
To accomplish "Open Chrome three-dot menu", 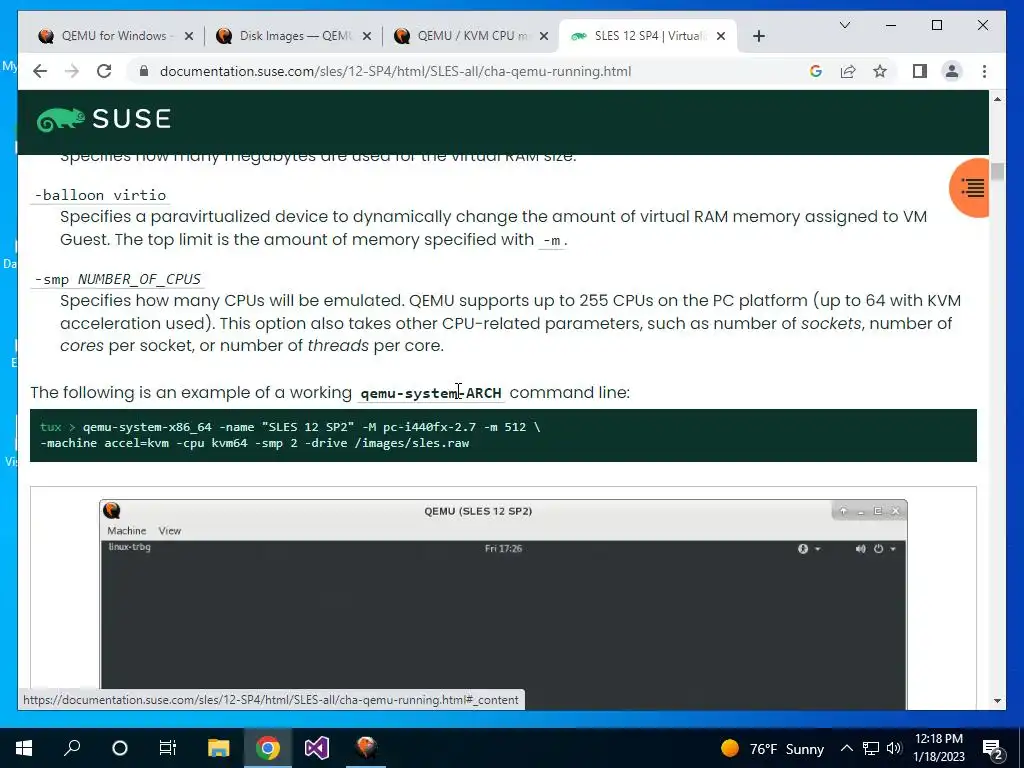I will (x=984, y=71).
